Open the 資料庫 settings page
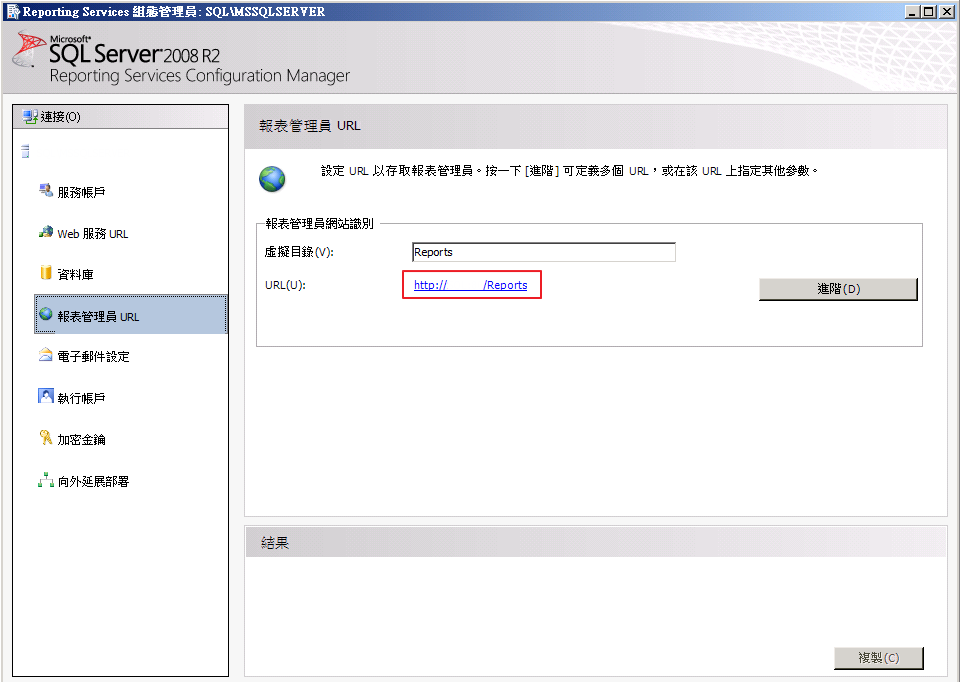The width and height of the screenshot is (960, 682). [75, 275]
